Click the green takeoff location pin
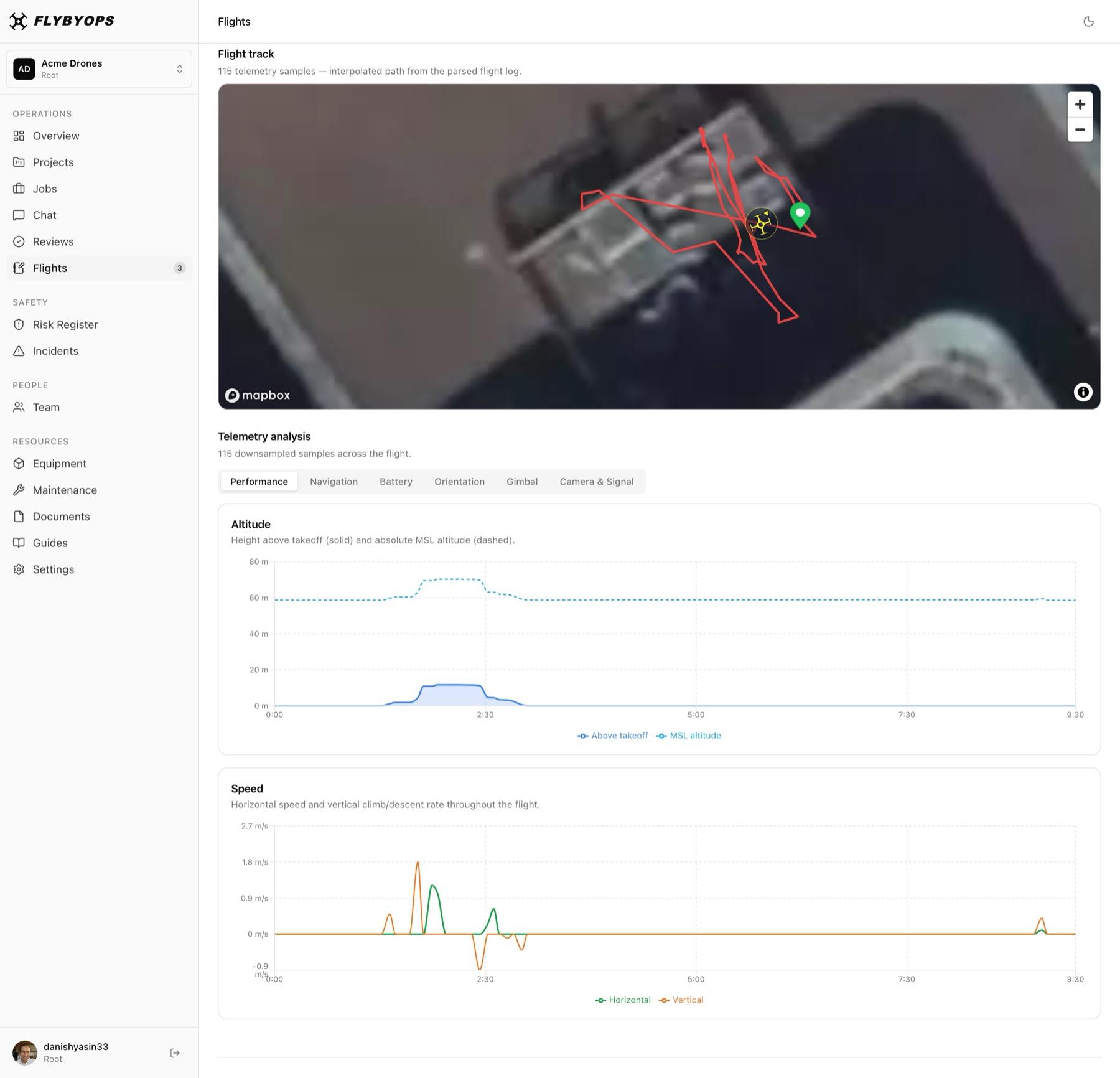The image size is (1120, 1078). [x=800, y=215]
